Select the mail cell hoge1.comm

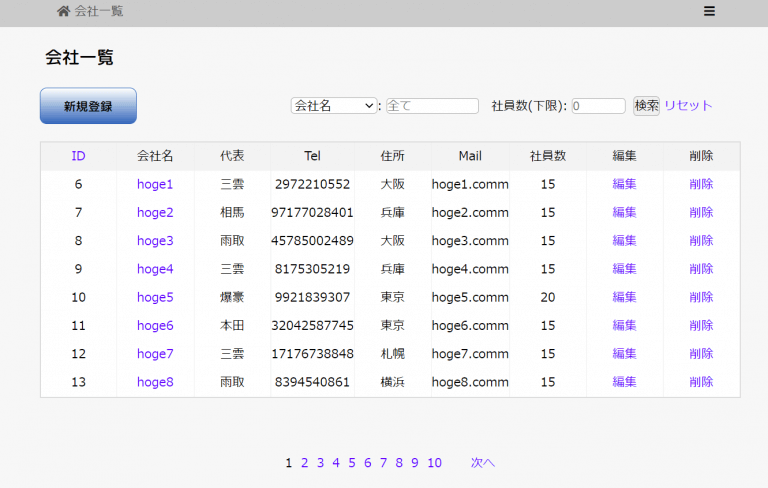point(470,184)
